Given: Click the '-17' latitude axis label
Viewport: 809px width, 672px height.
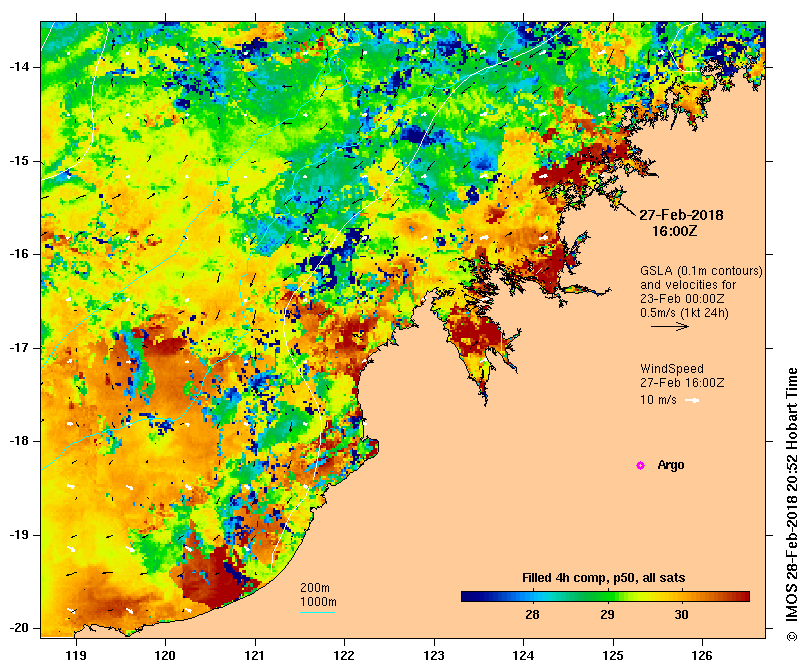Looking at the screenshot, I should 19,347.
